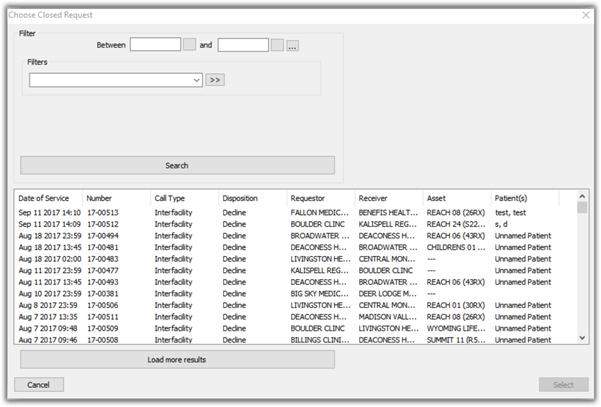The image size is (601, 407).
Task: Click date Aug 18 2017 02:00
Action: point(50,259)
